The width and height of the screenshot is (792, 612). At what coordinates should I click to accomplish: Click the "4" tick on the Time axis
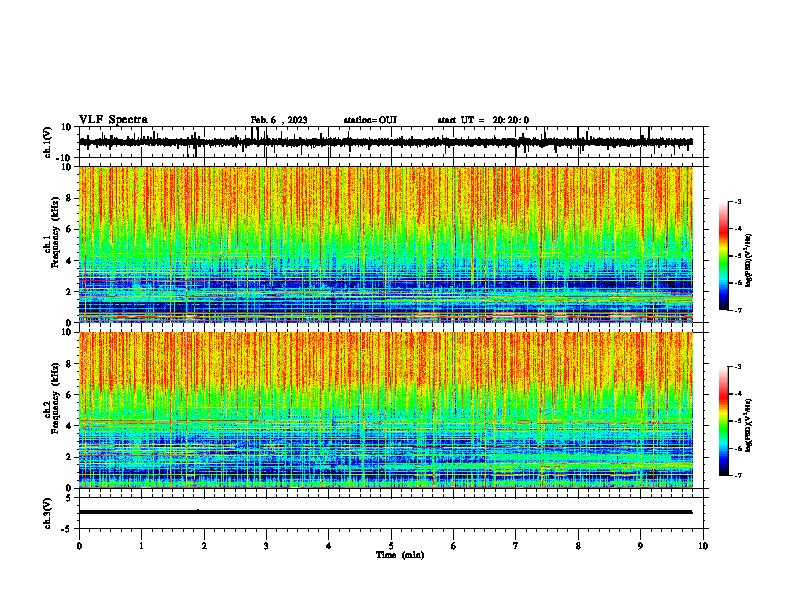(x=329, y=546)
